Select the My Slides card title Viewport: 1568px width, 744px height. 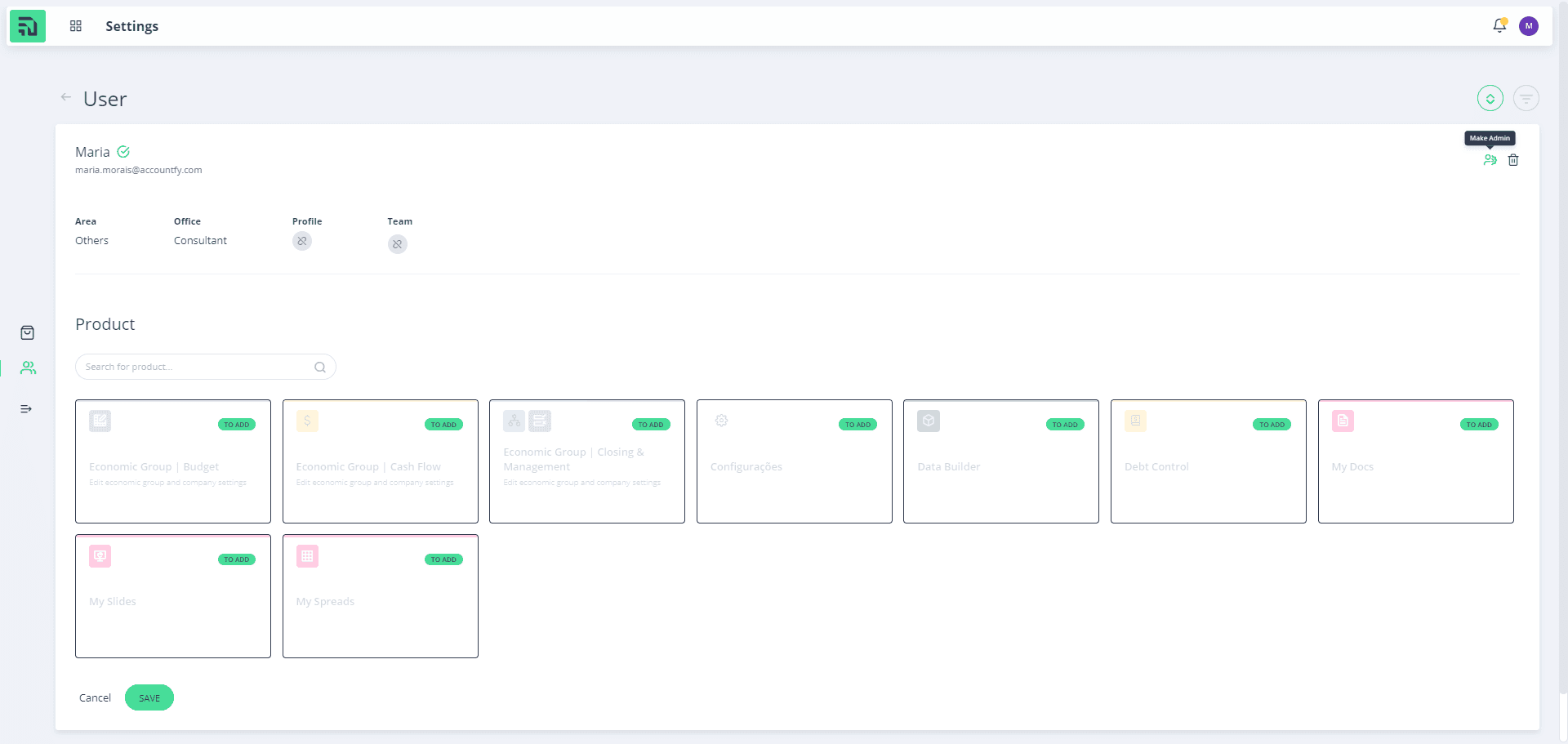point(113,602)
